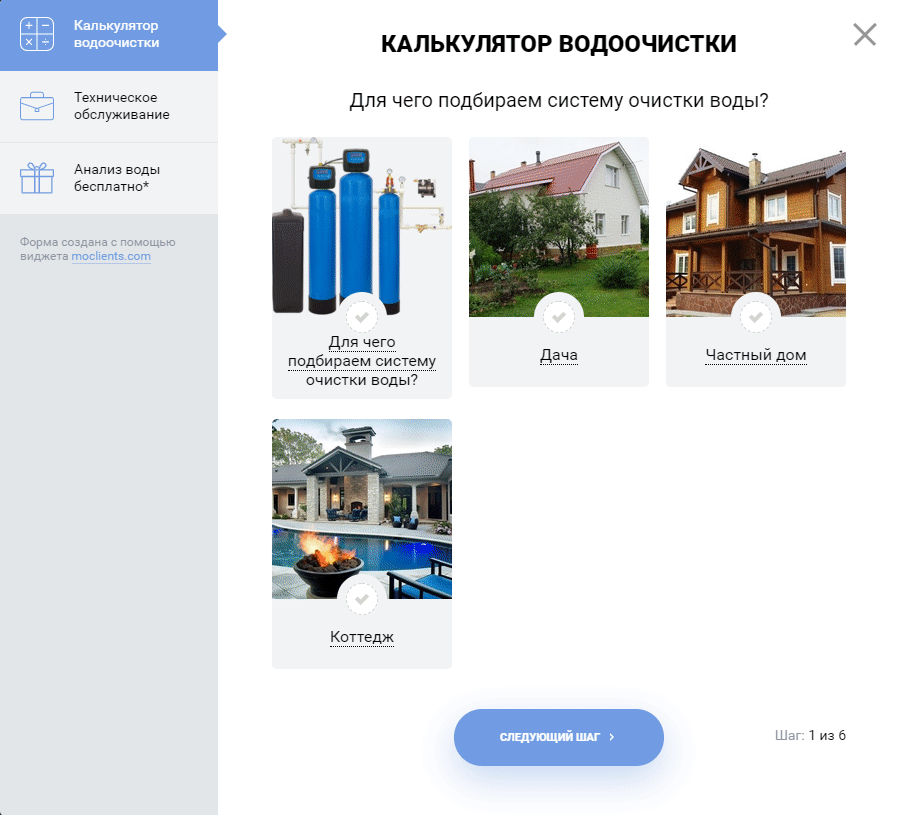Click the Коттедж text label
The height and width of the screenshot is (815, 898).
(362, 637)
